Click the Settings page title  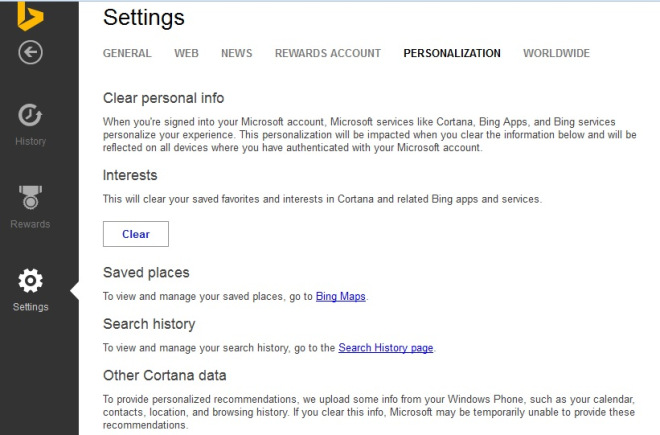(x=144, y=18)
